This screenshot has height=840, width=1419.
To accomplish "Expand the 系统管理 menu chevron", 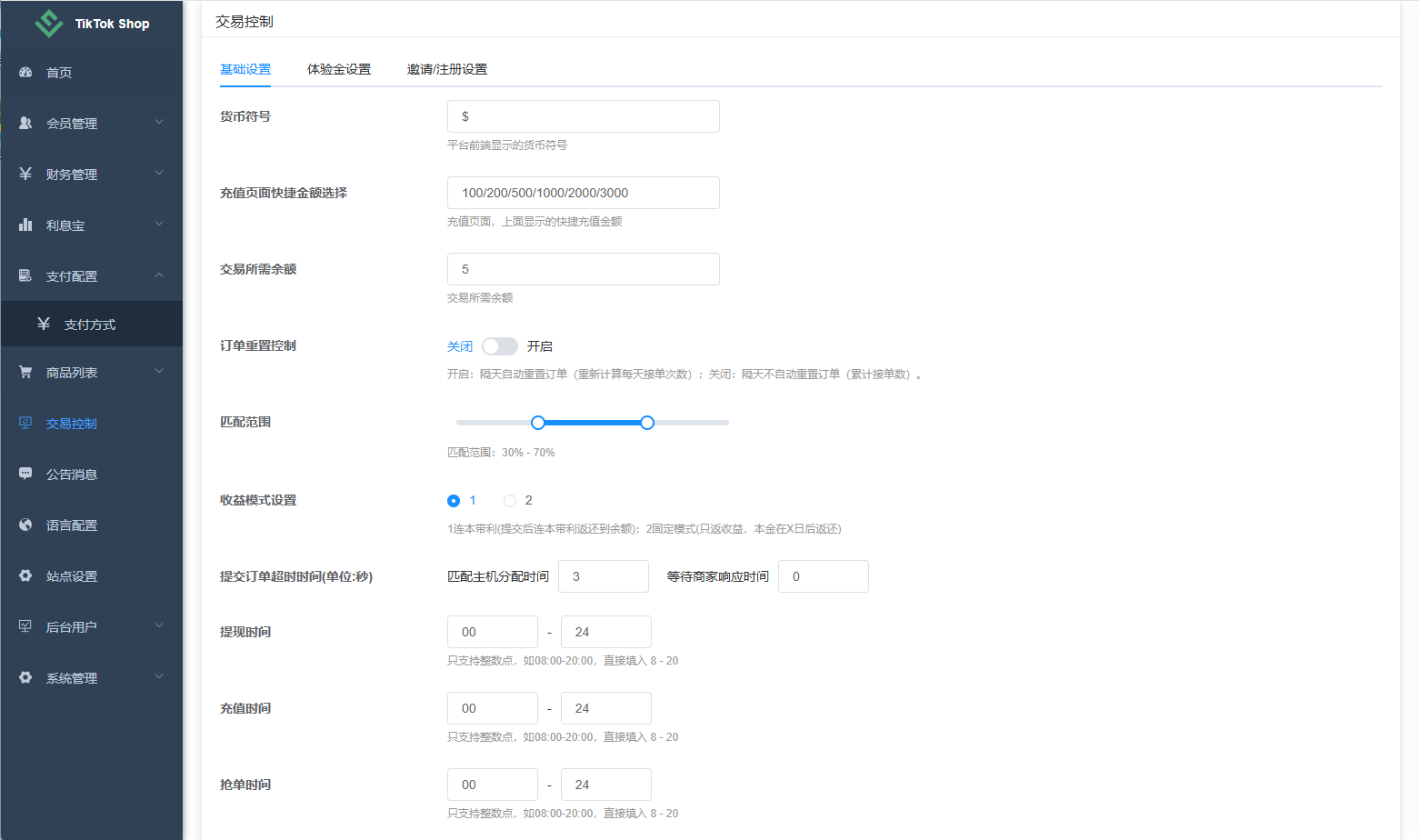I will point(159,676).
